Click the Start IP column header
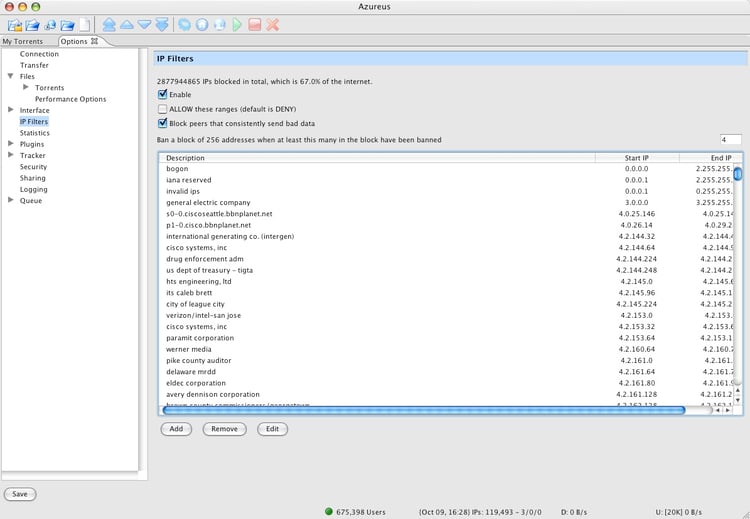750x519 pixels. click(x=637, y=158)
